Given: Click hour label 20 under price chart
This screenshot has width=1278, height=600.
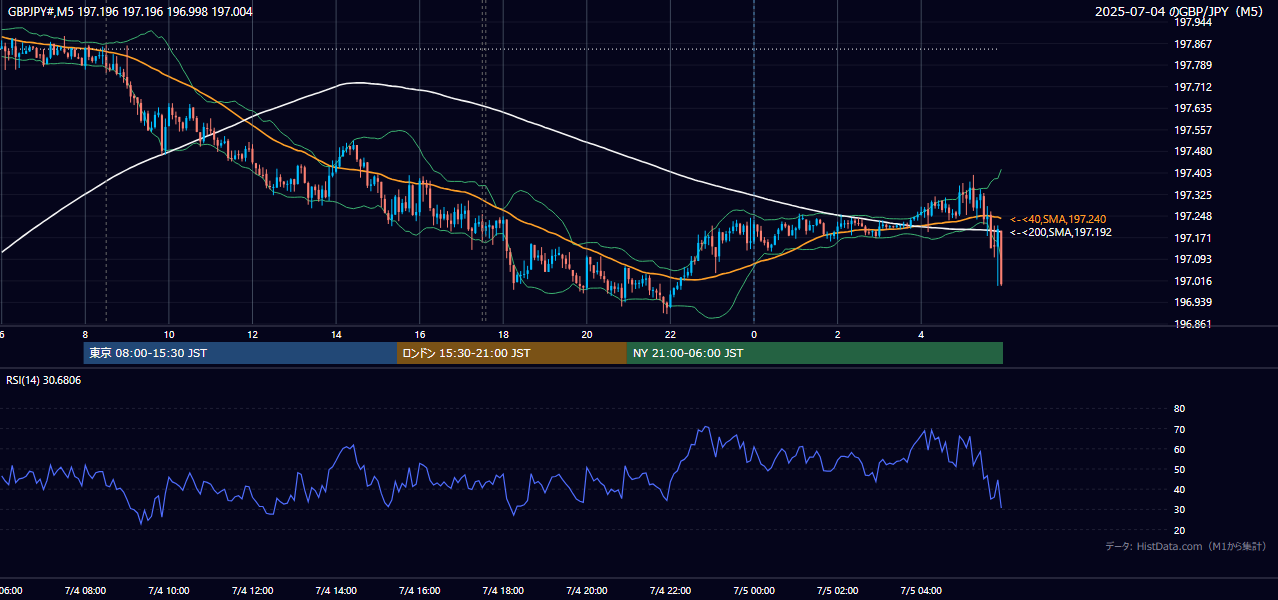Looking at the screenshot, I should click(x=587, y=334).
